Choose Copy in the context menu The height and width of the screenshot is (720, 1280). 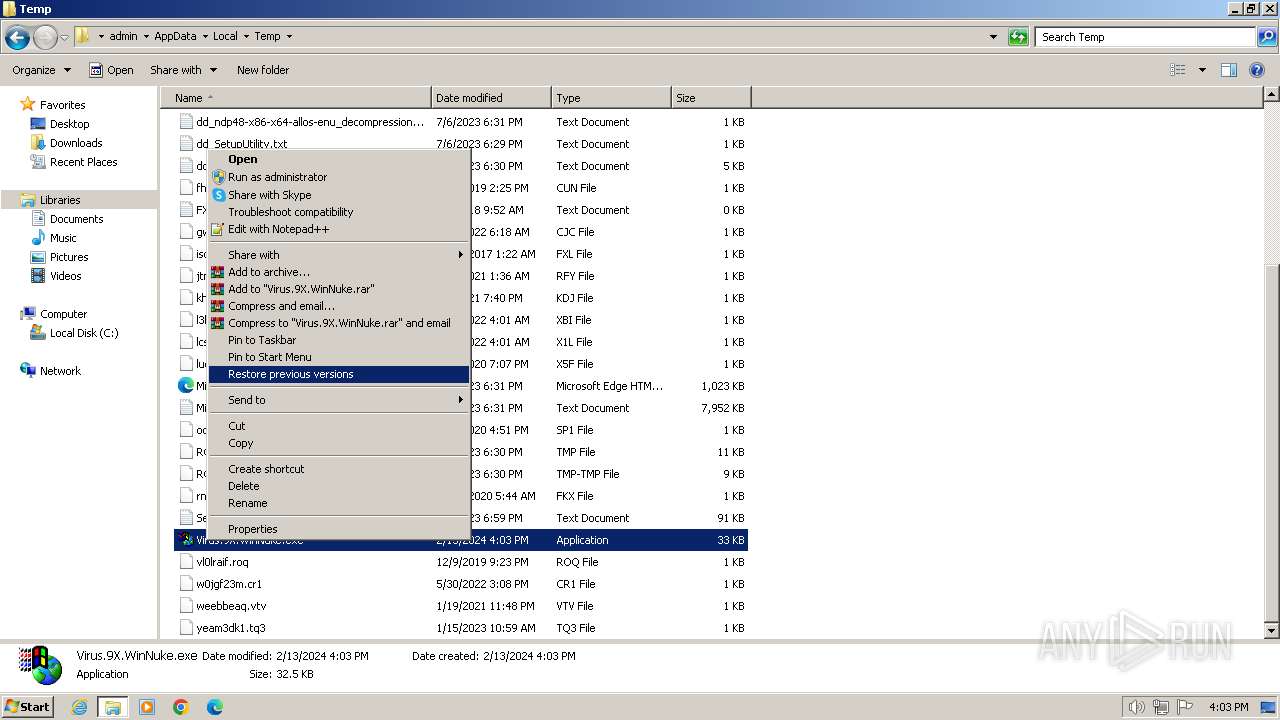[338, 443]
